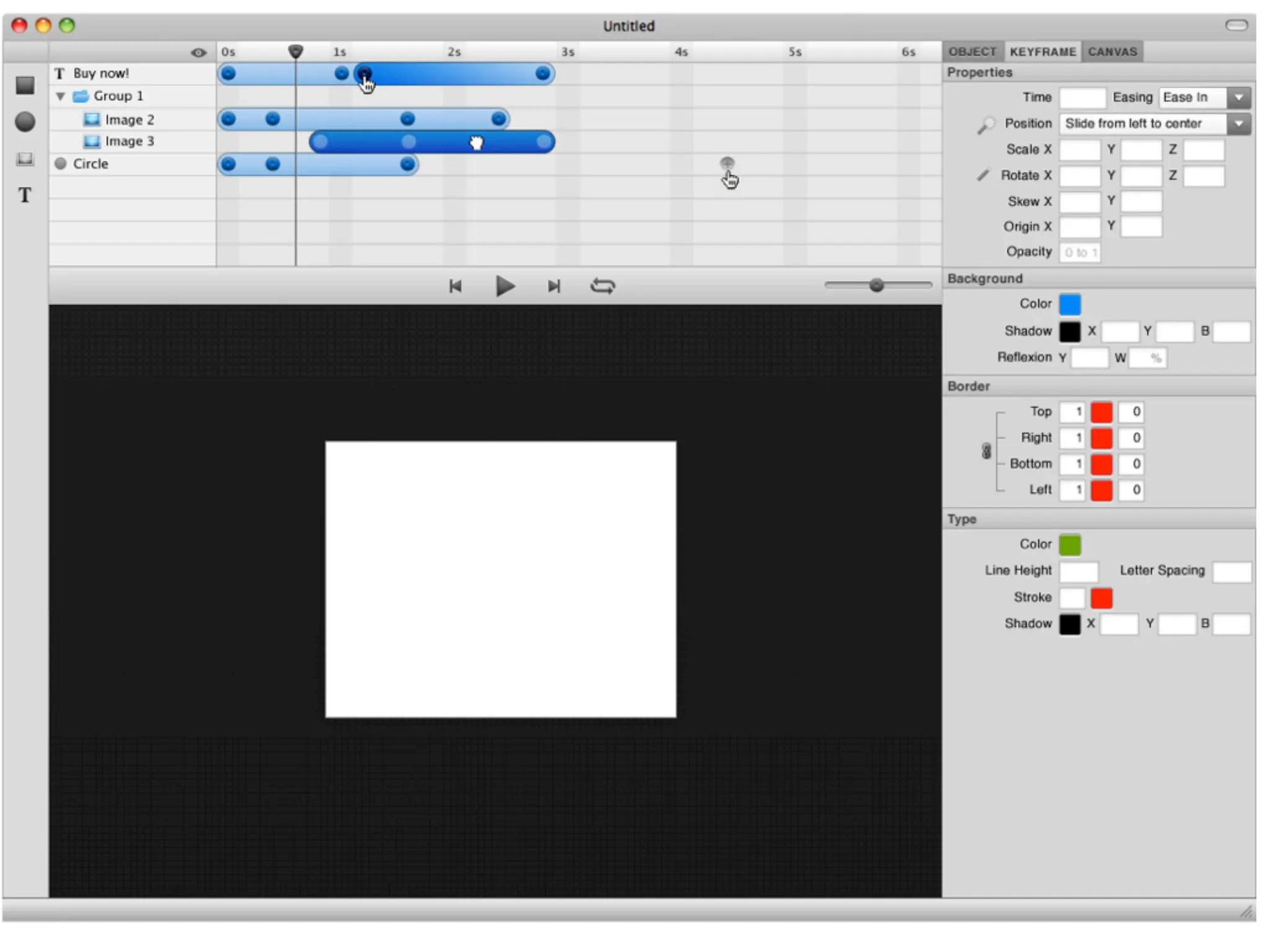Click the Play button

pyautogui.click(x=505, y=286)
